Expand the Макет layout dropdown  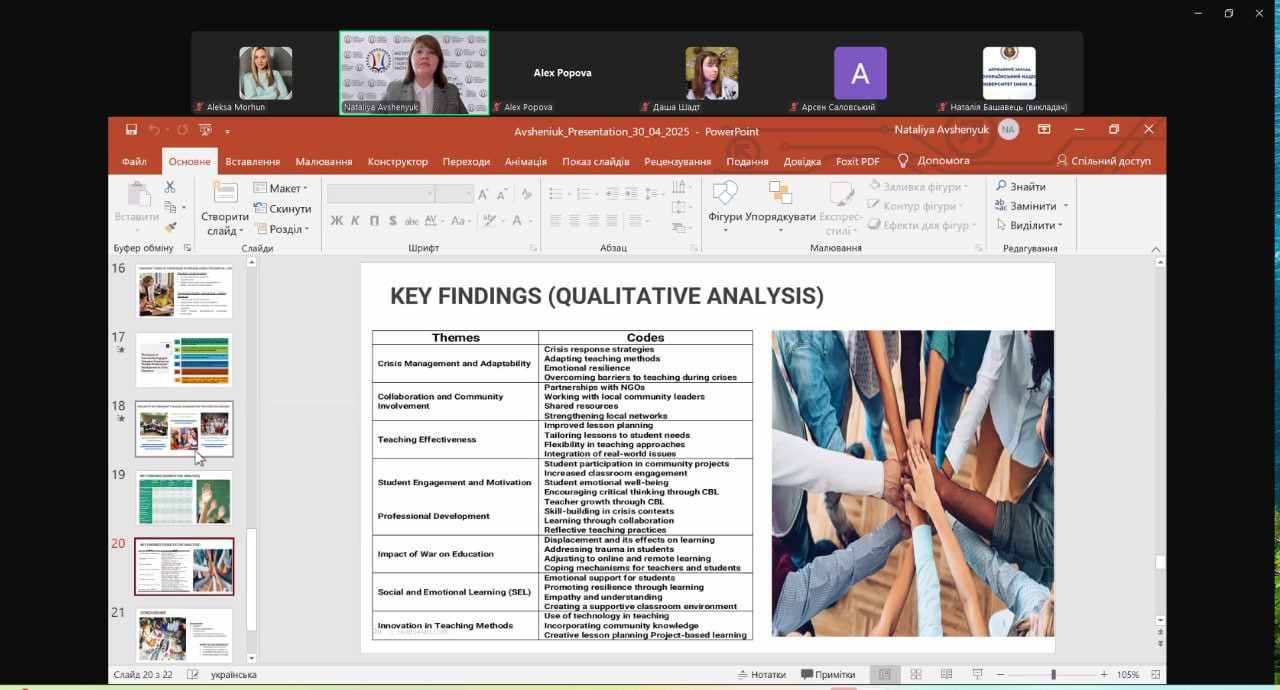(281, 188)
